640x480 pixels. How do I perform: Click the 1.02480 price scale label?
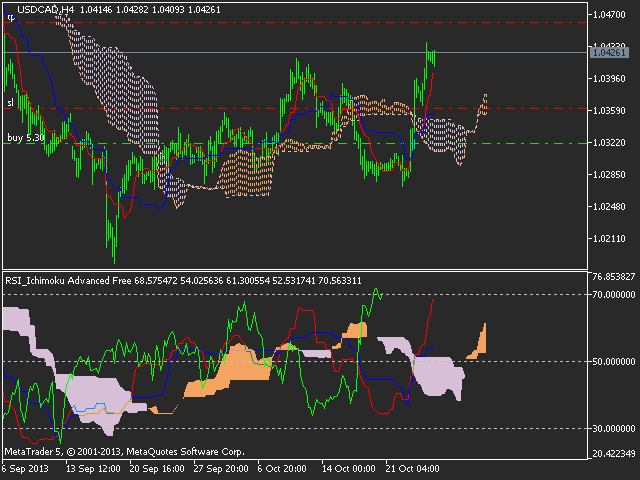click(x=609, y=207)
